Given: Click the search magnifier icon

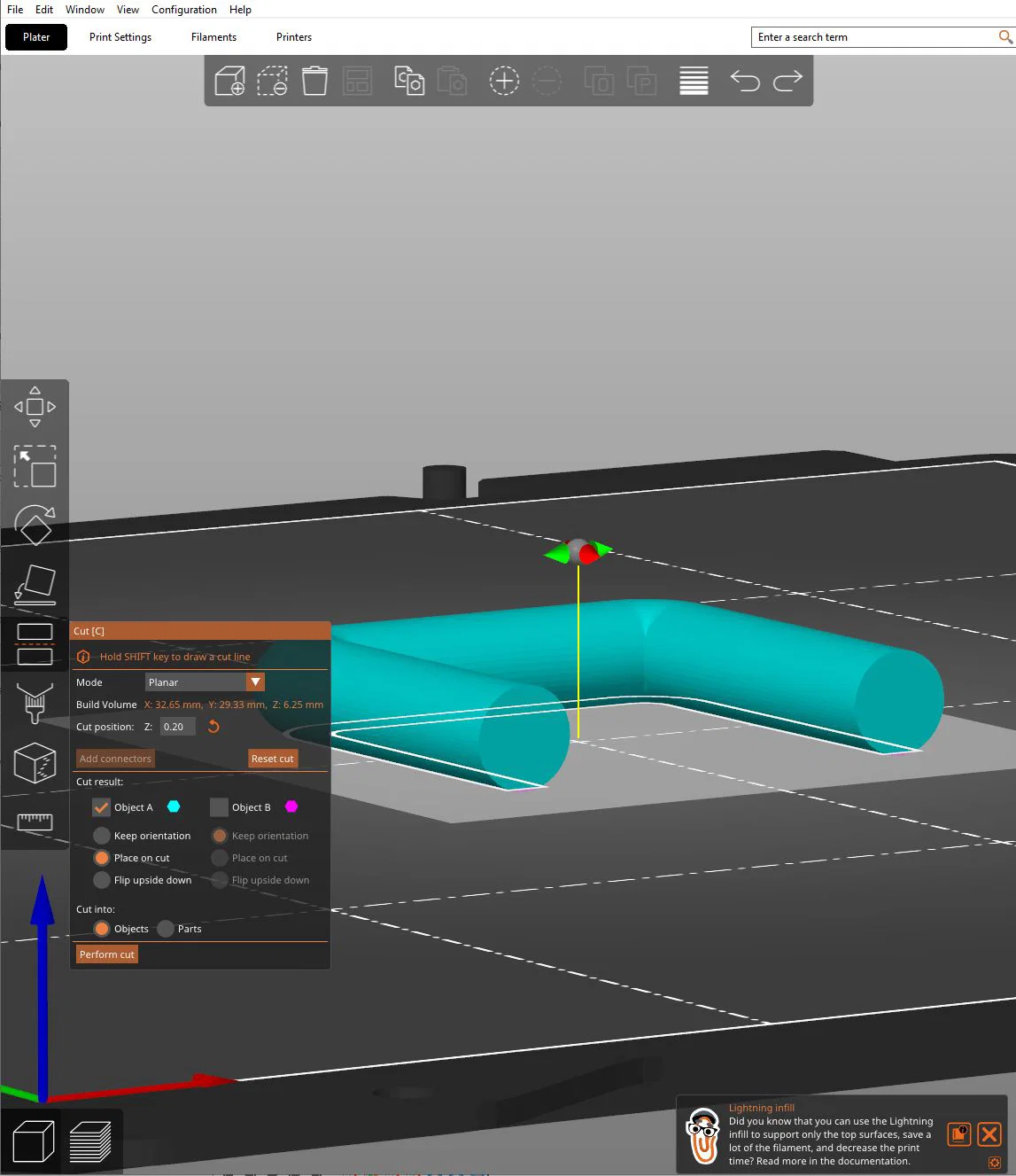Looking at the screenshot, I should point(1005,37).
